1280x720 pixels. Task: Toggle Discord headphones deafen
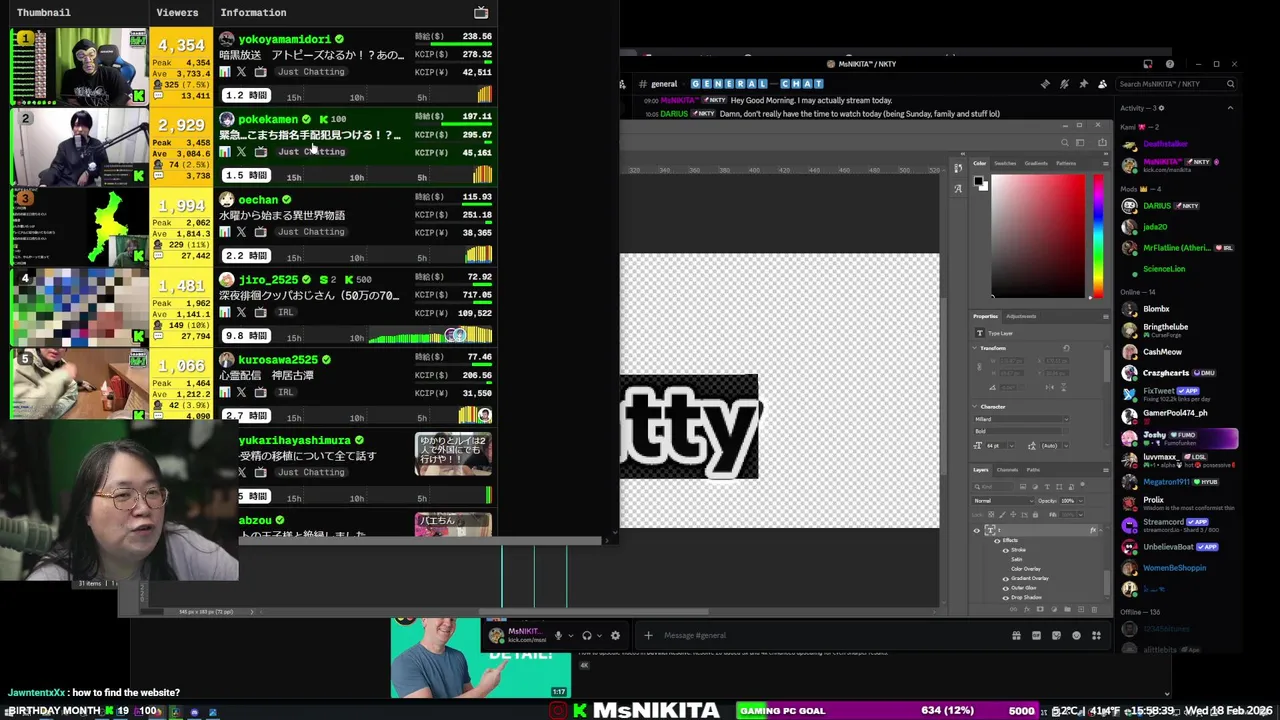coord(587,635)
